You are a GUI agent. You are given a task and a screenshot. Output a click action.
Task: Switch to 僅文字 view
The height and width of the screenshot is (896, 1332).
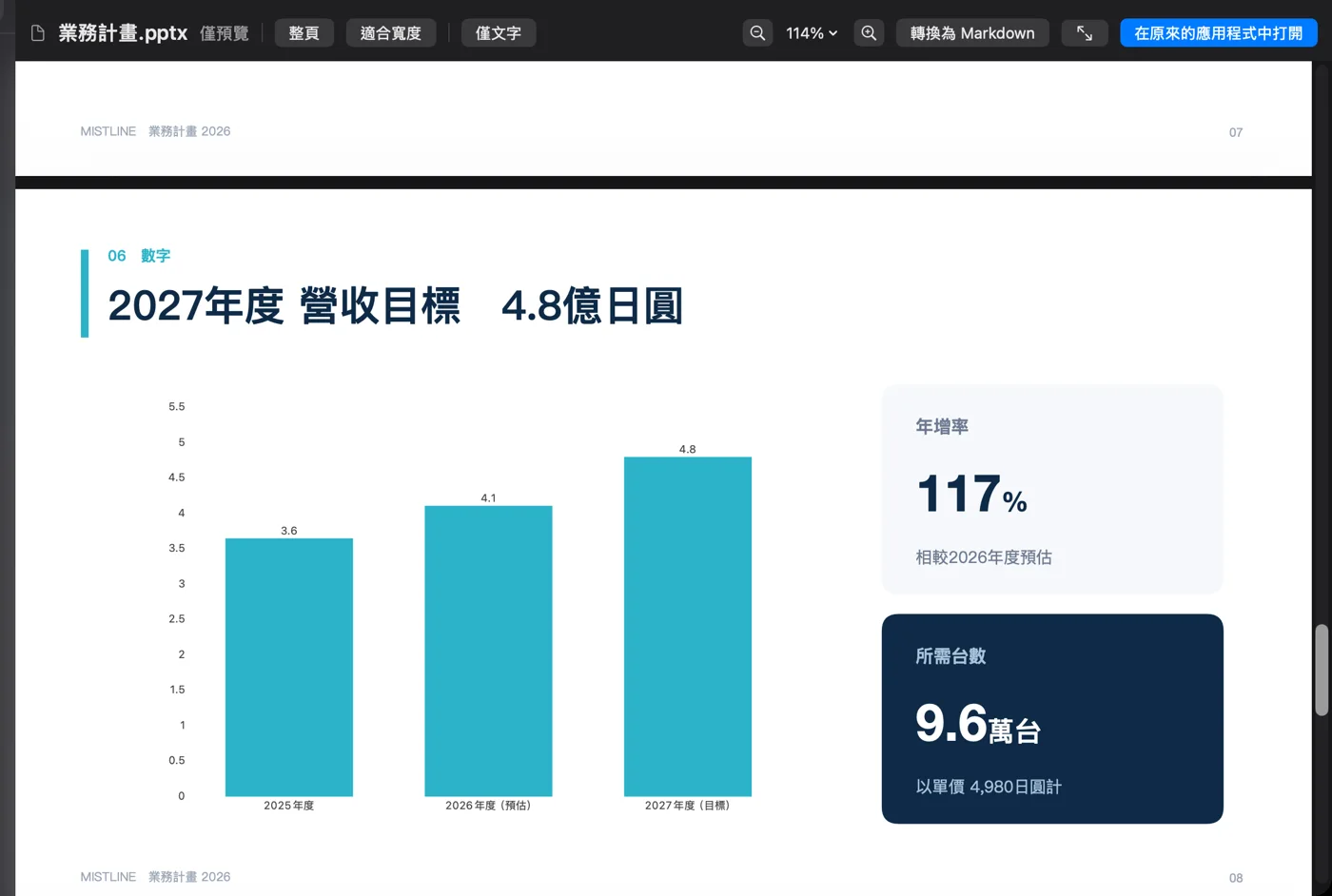[499, 33]
